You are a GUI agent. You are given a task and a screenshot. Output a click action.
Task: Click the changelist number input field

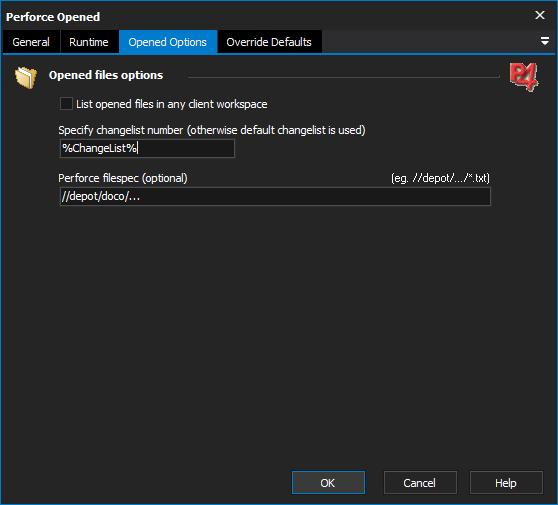pos(147,148)
